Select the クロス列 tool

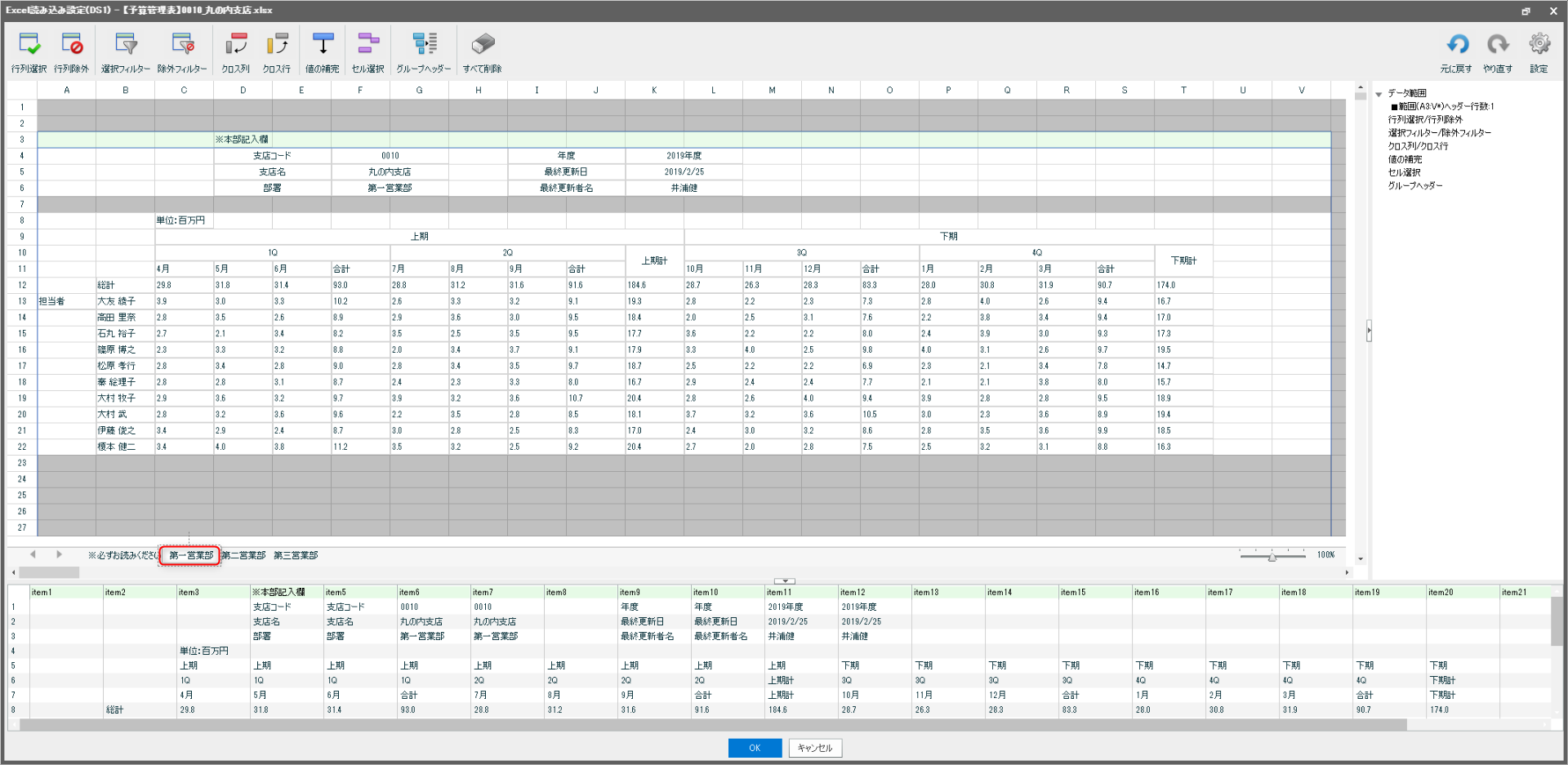[235, 51]
